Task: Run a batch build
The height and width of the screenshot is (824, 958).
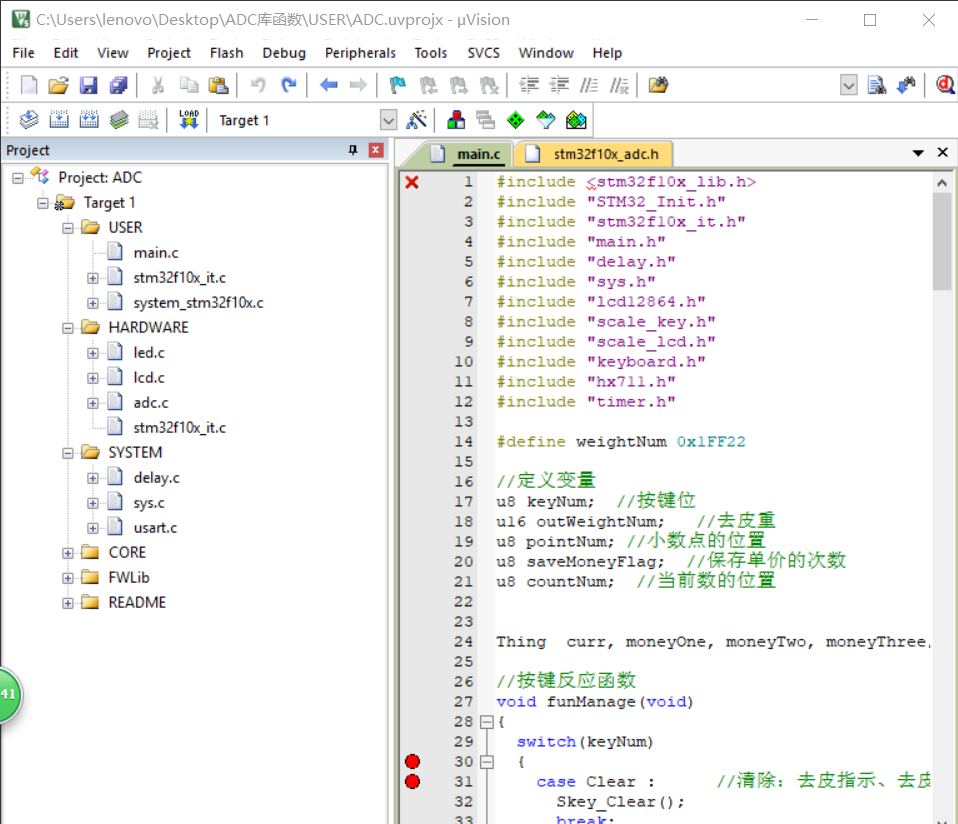Action: tap(119, 120)
